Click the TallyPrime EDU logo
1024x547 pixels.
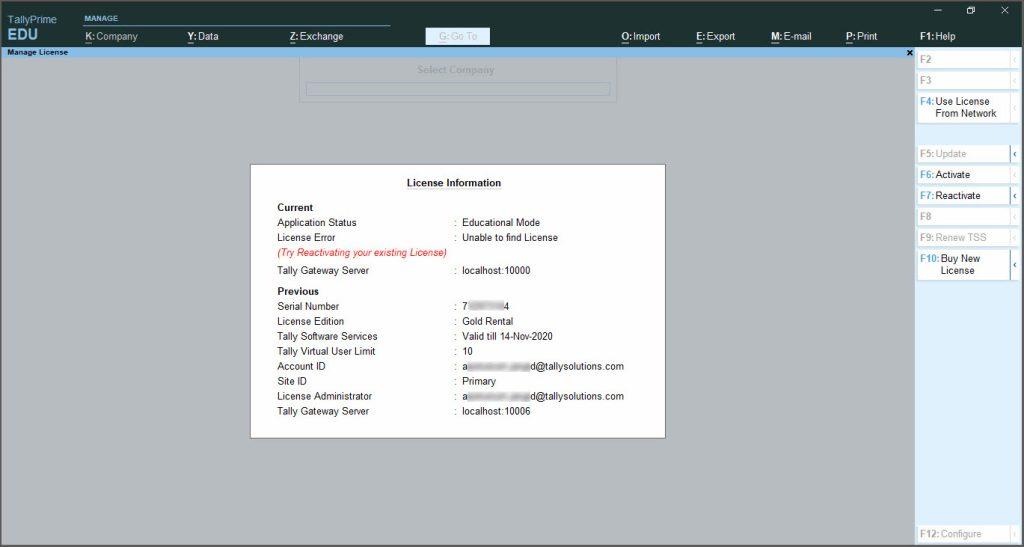tap(32, 28)
